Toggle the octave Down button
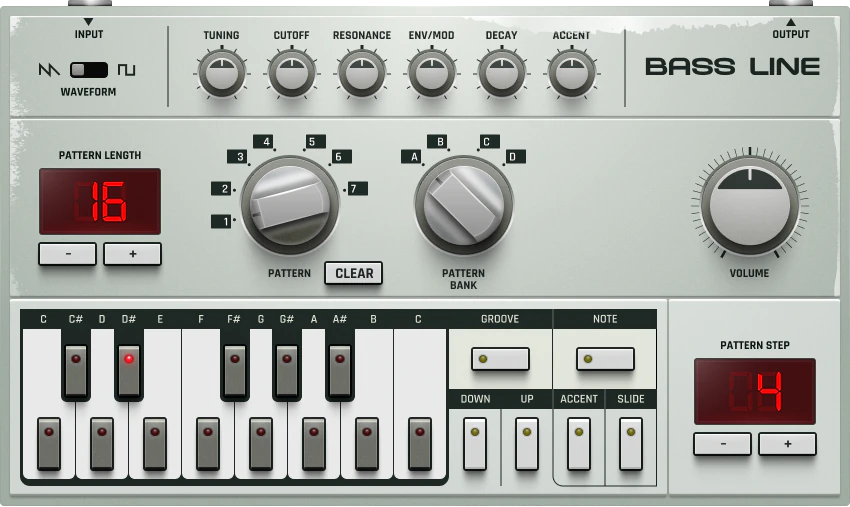The width and height of the screenshot is (850, 507). pyautogui.click(x=475, y=444)
